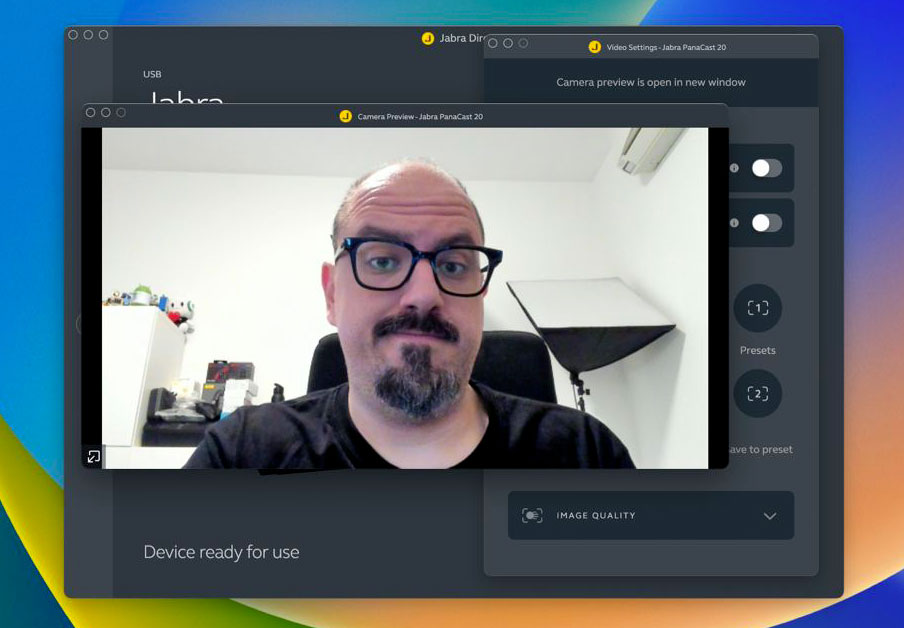This screenshot has width=904, height=628.
Task: Select preset 1 in Video Settings
Action: pyautogui.click(x=758, y=308)
